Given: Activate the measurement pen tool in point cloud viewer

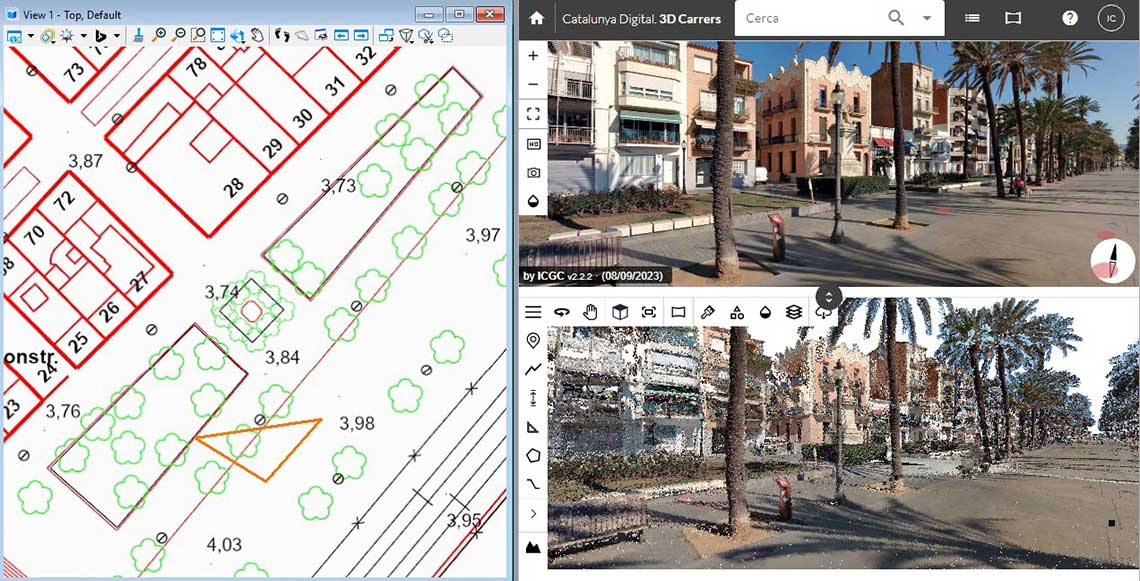Looking at the screenshot, I should (x=706, y=311).
